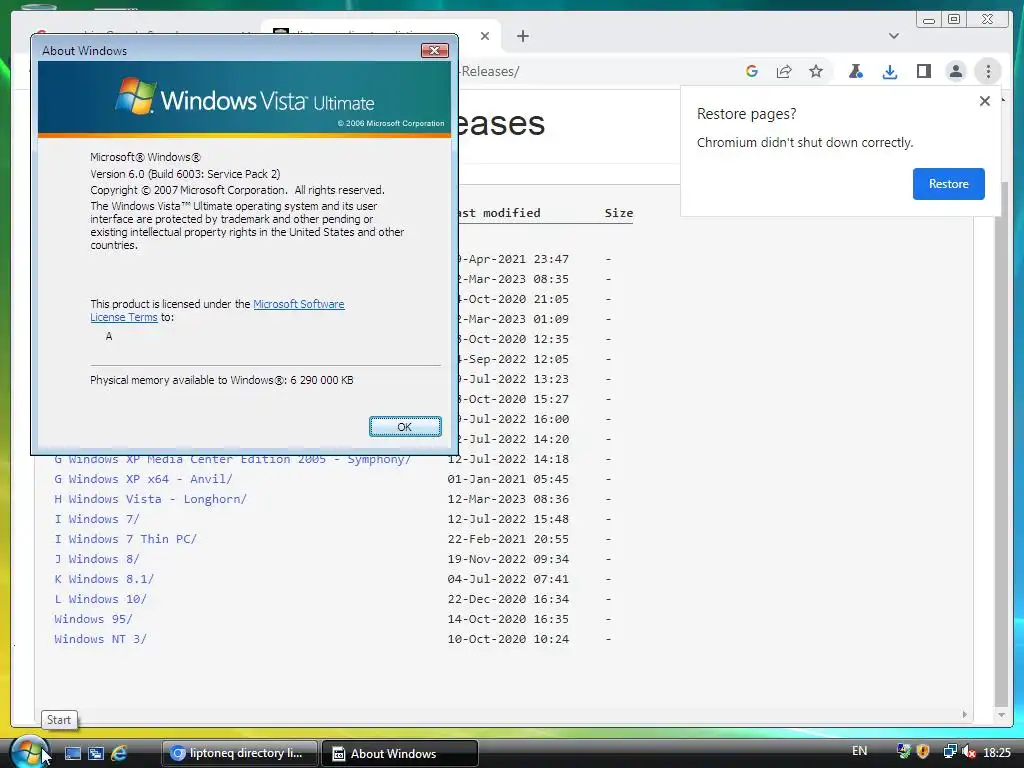1024x768 pixels.
Task: Open Windows 8 directory link
Action: click(97, 559)
